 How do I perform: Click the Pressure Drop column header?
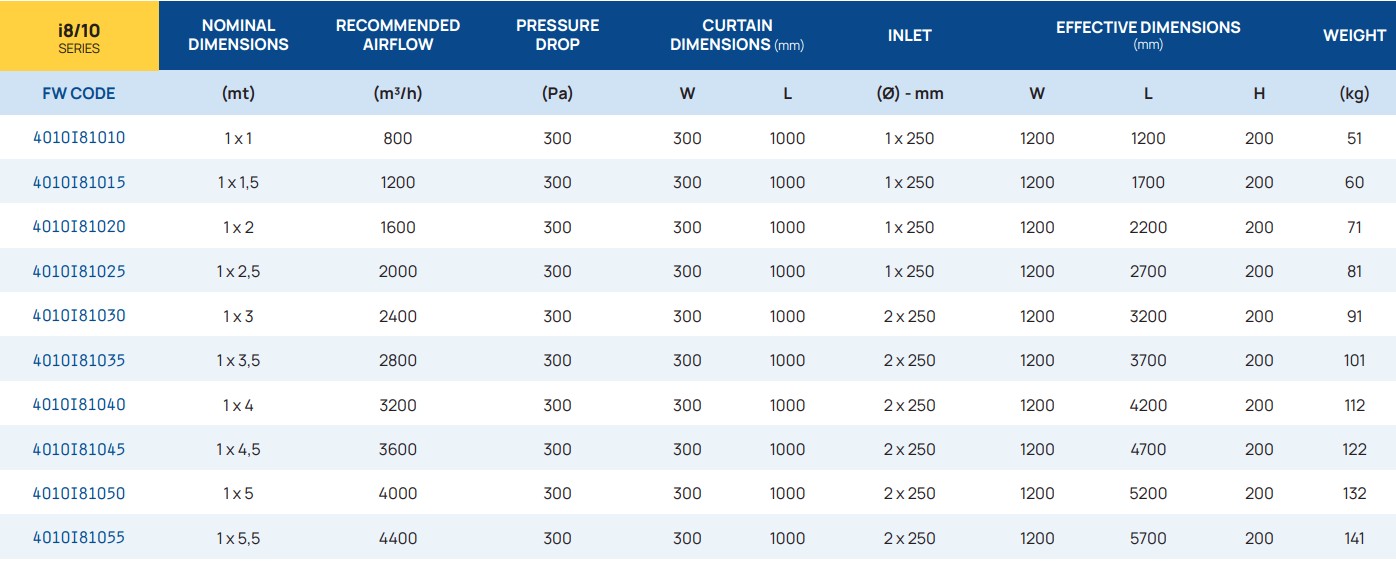point(556,35)
